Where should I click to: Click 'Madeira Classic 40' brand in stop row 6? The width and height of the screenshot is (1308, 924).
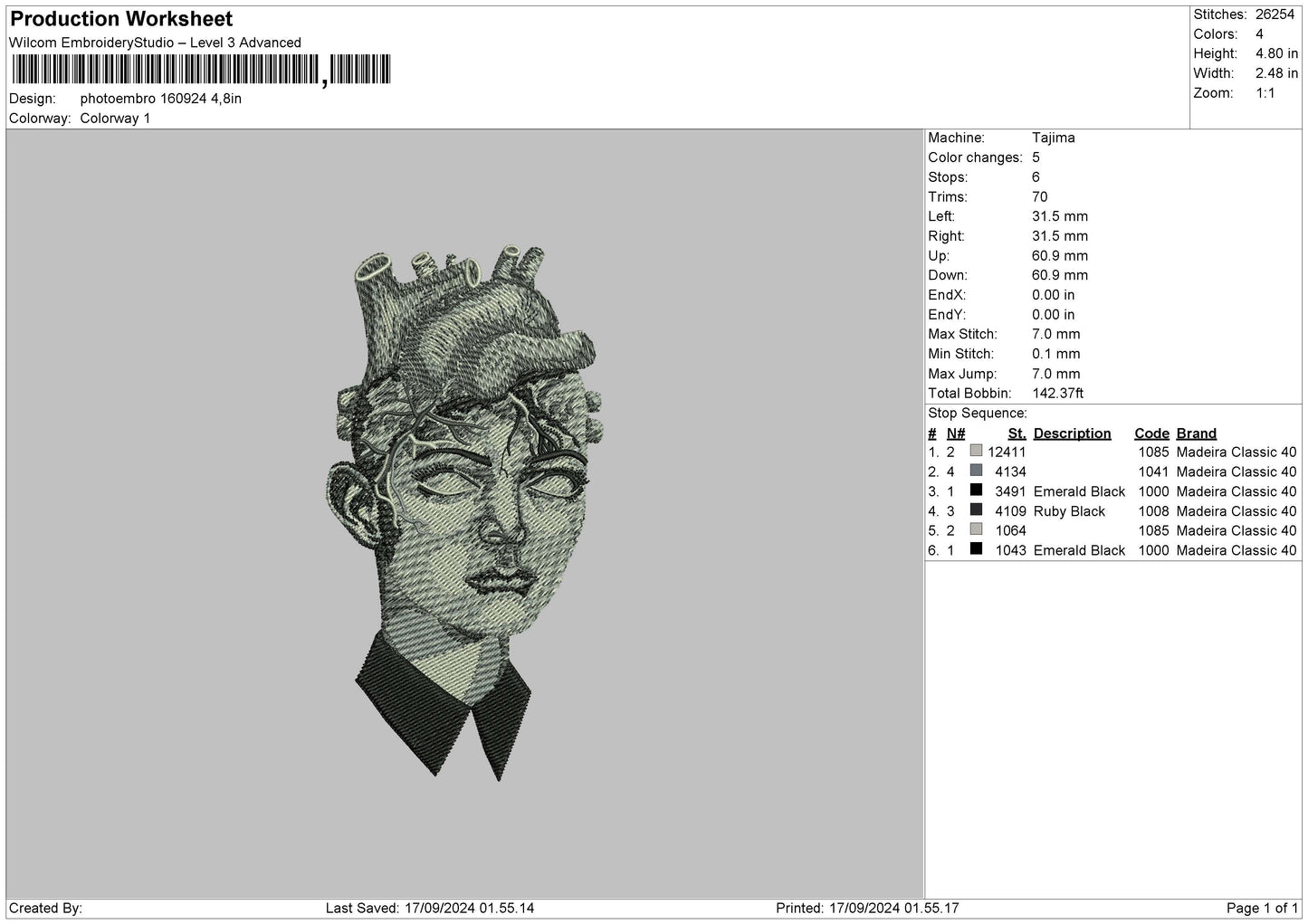point(1236,550)
